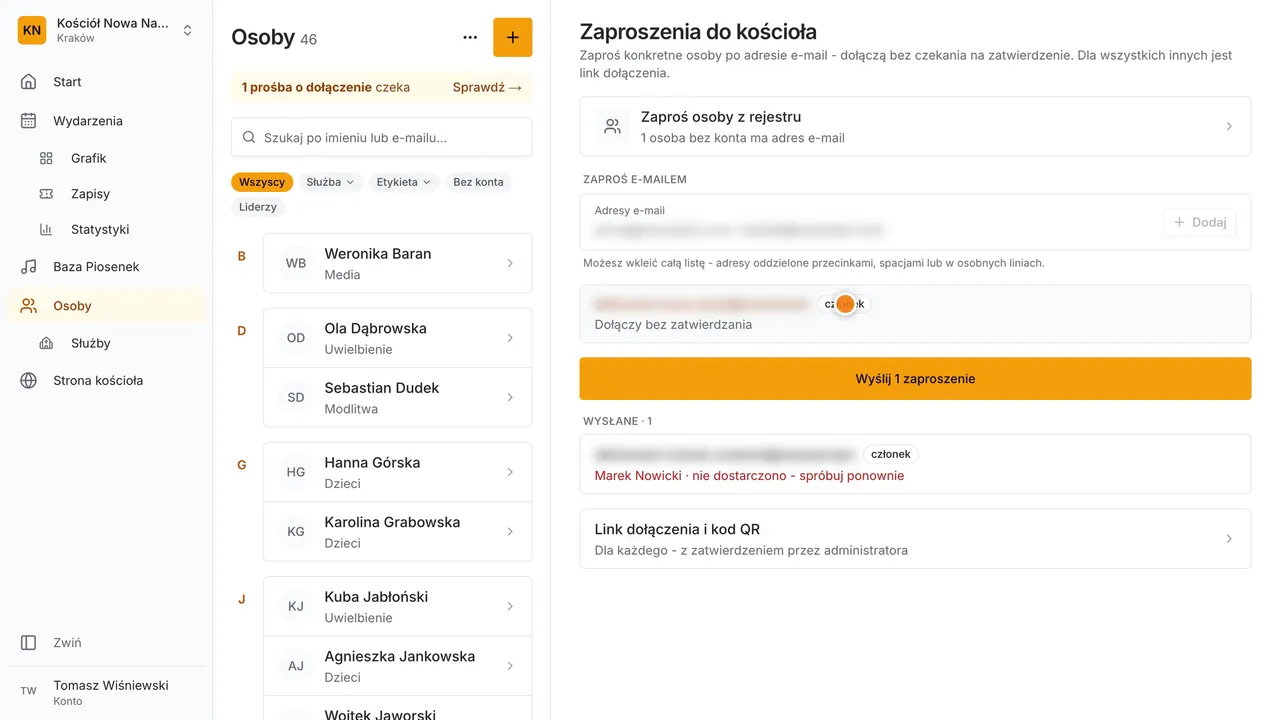Open Agnieszka Jankowska person row
Viewport: 1280px width, 720px height.
pos(398,666)
